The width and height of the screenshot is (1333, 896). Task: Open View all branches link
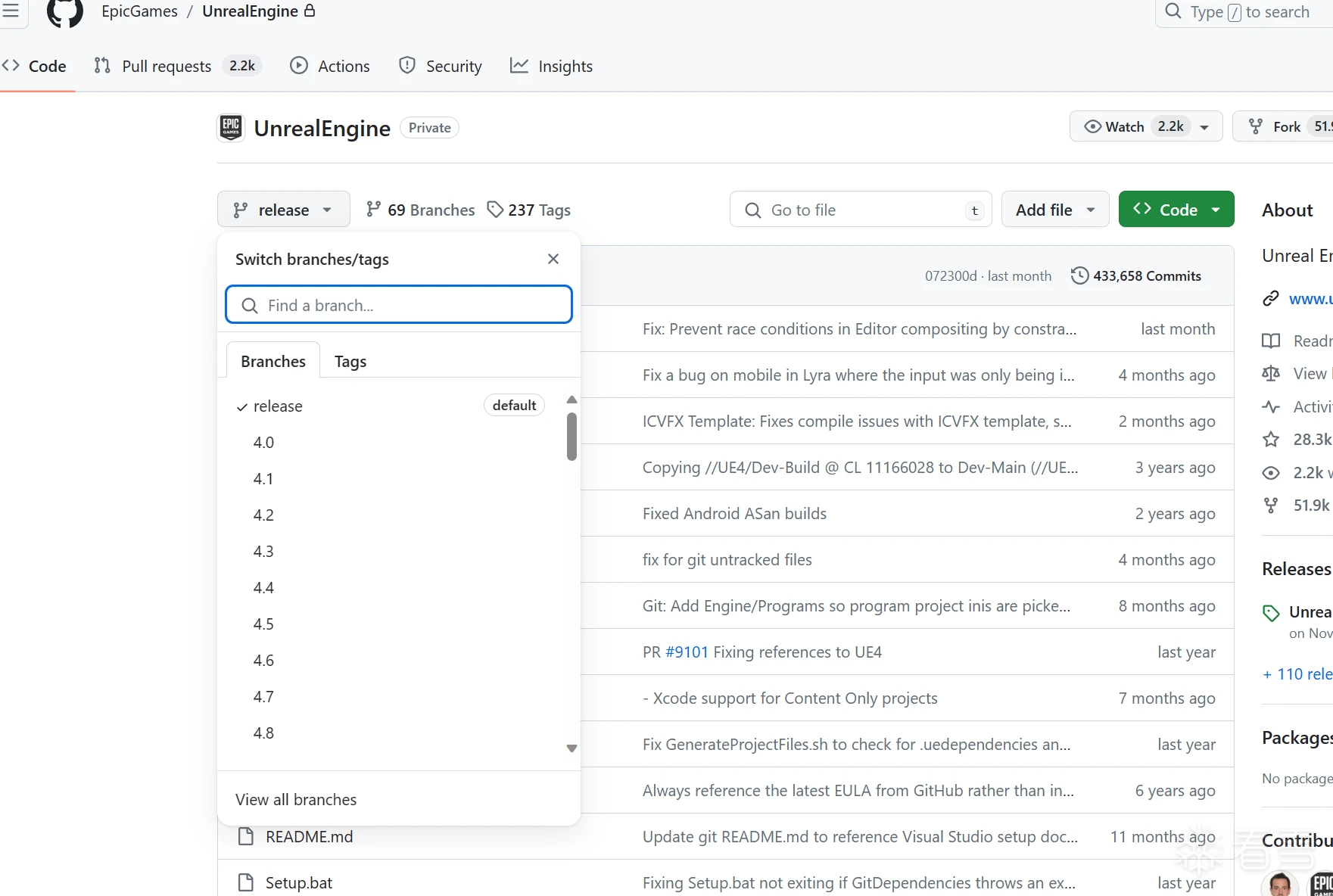point(296,799)
